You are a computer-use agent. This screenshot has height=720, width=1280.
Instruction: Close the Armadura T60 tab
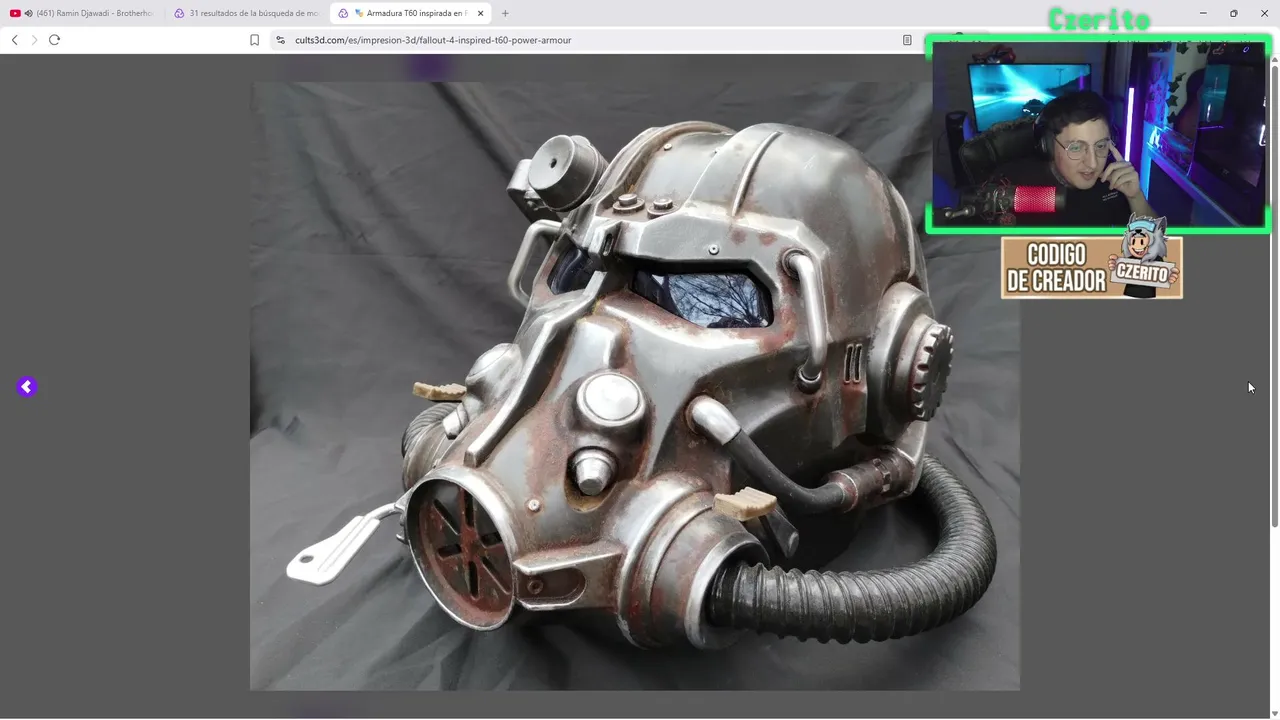[x=480, y=13]
